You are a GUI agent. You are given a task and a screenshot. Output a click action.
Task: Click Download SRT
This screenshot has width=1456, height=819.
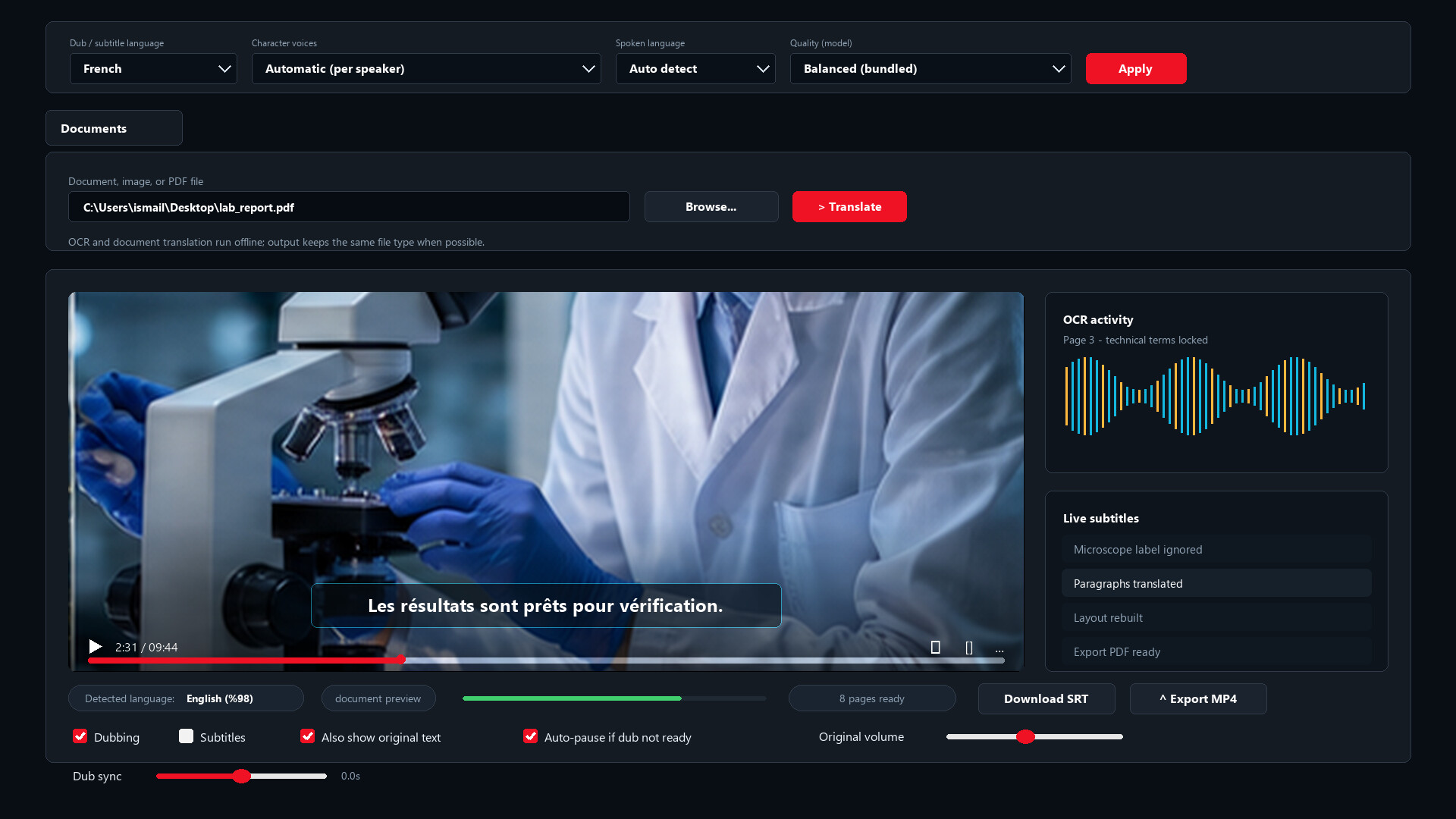tap(1046, 699)
